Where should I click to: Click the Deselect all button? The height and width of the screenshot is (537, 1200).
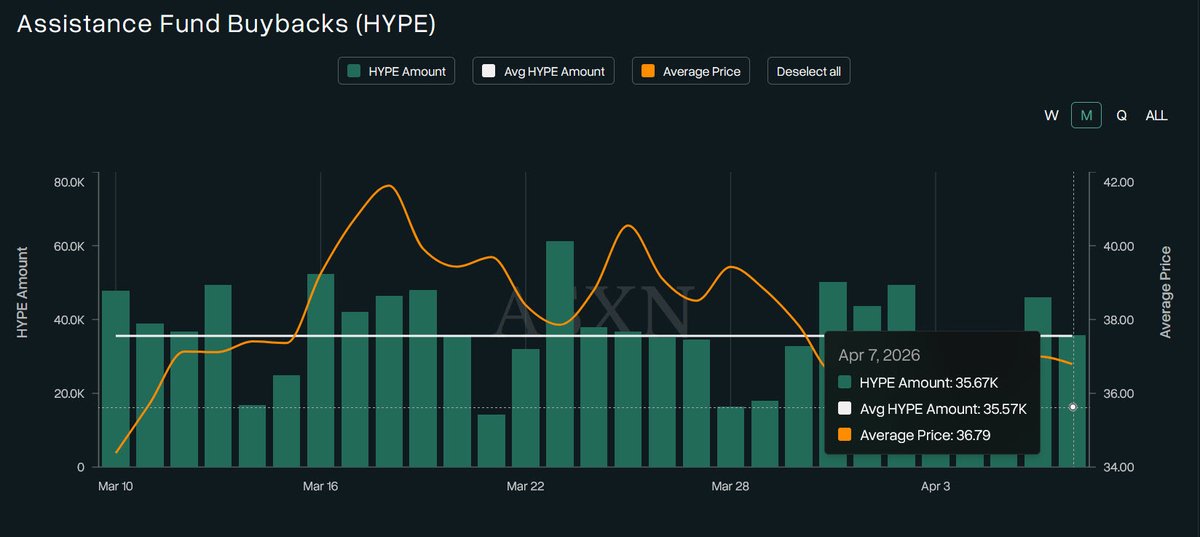(808, 71)
